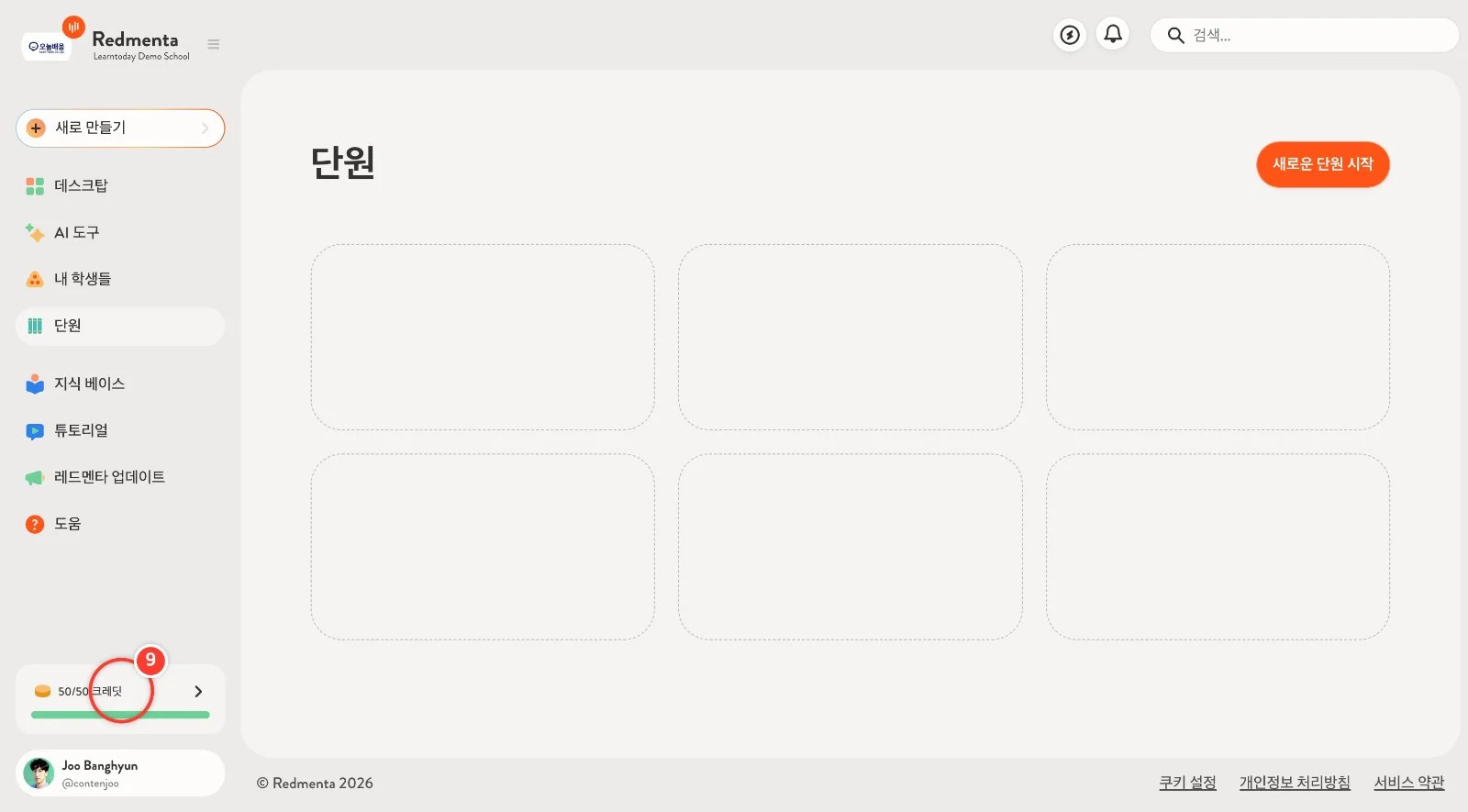Click the 지식 베이스 icon
Viewport: 1468px width, 812px height.
point(35,384)
